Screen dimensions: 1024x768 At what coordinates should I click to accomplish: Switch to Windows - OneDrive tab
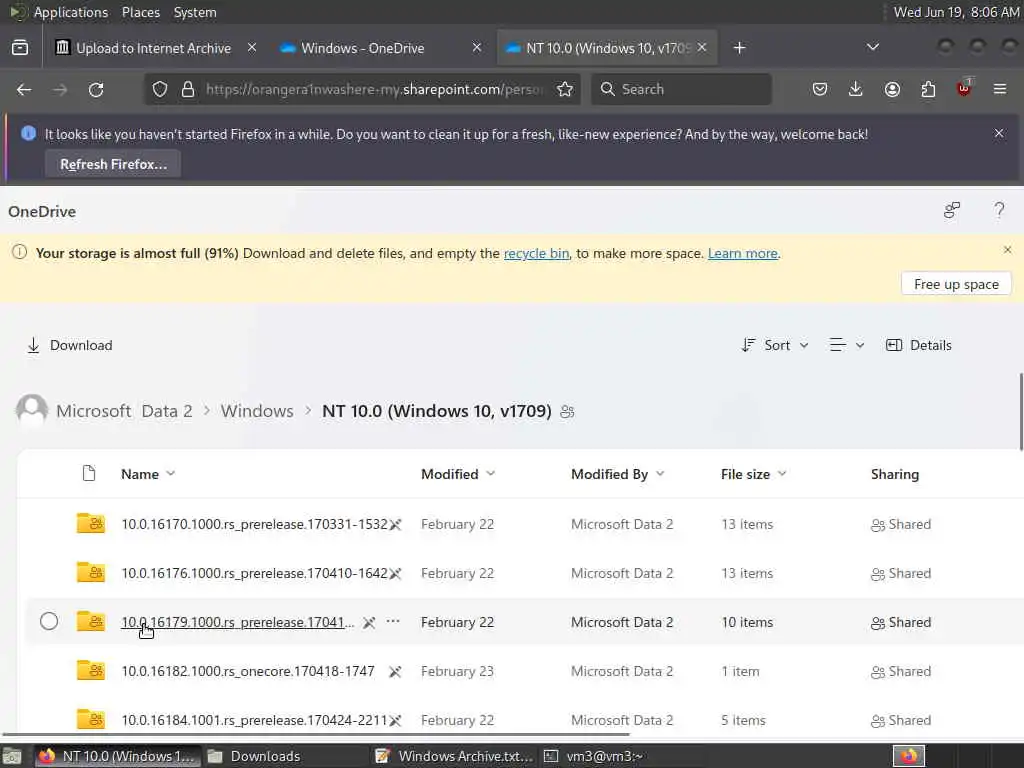[x=362, y=48]
